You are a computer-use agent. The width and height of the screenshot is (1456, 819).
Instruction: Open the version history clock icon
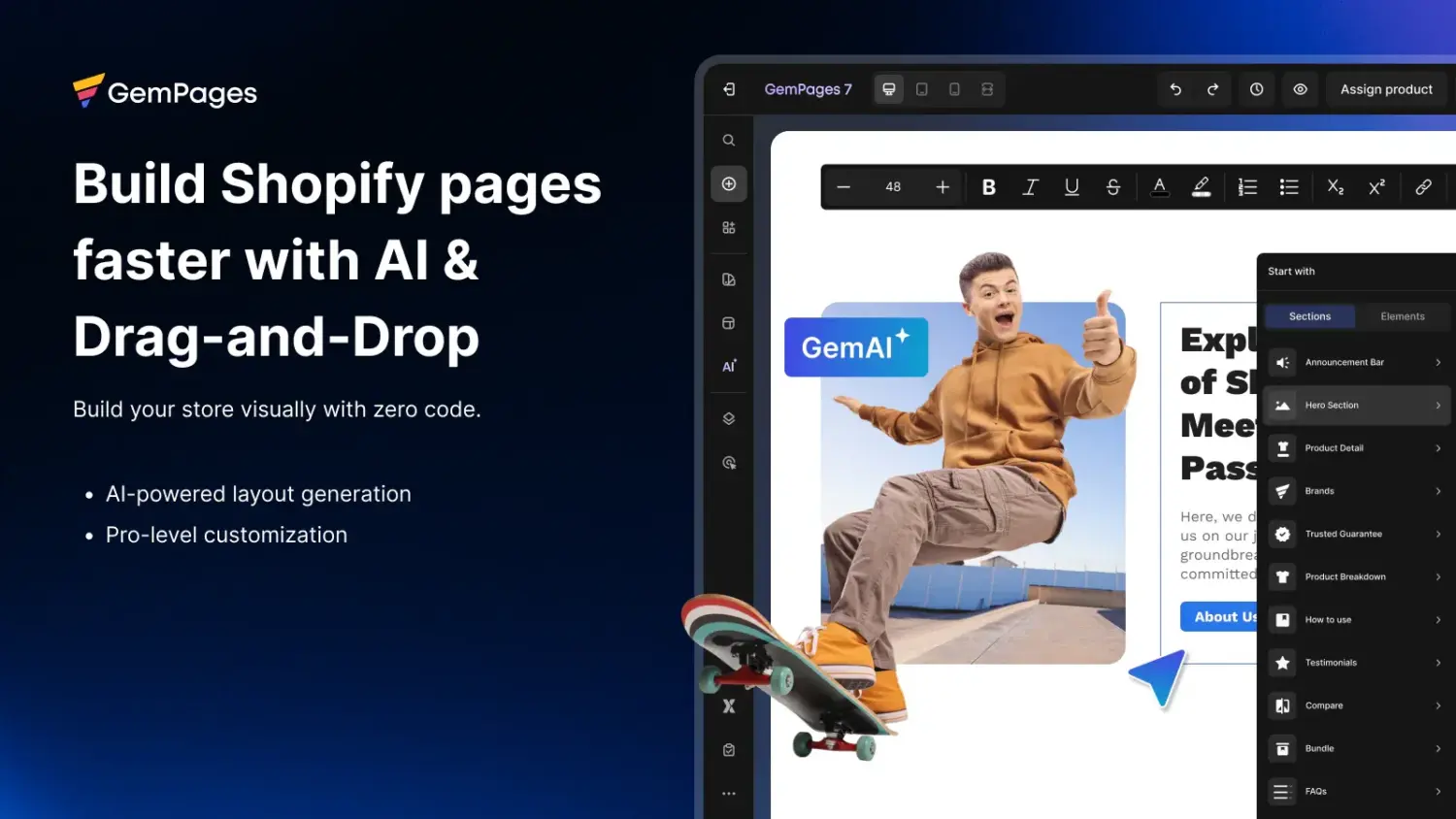1257,89
